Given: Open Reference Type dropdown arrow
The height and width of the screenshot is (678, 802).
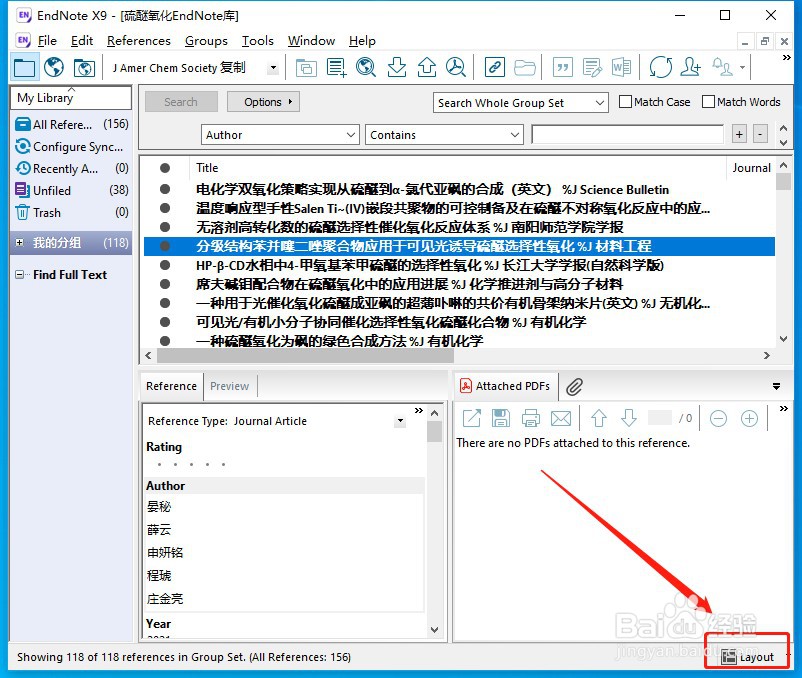Looking at the screenshot, I should 400,421.
